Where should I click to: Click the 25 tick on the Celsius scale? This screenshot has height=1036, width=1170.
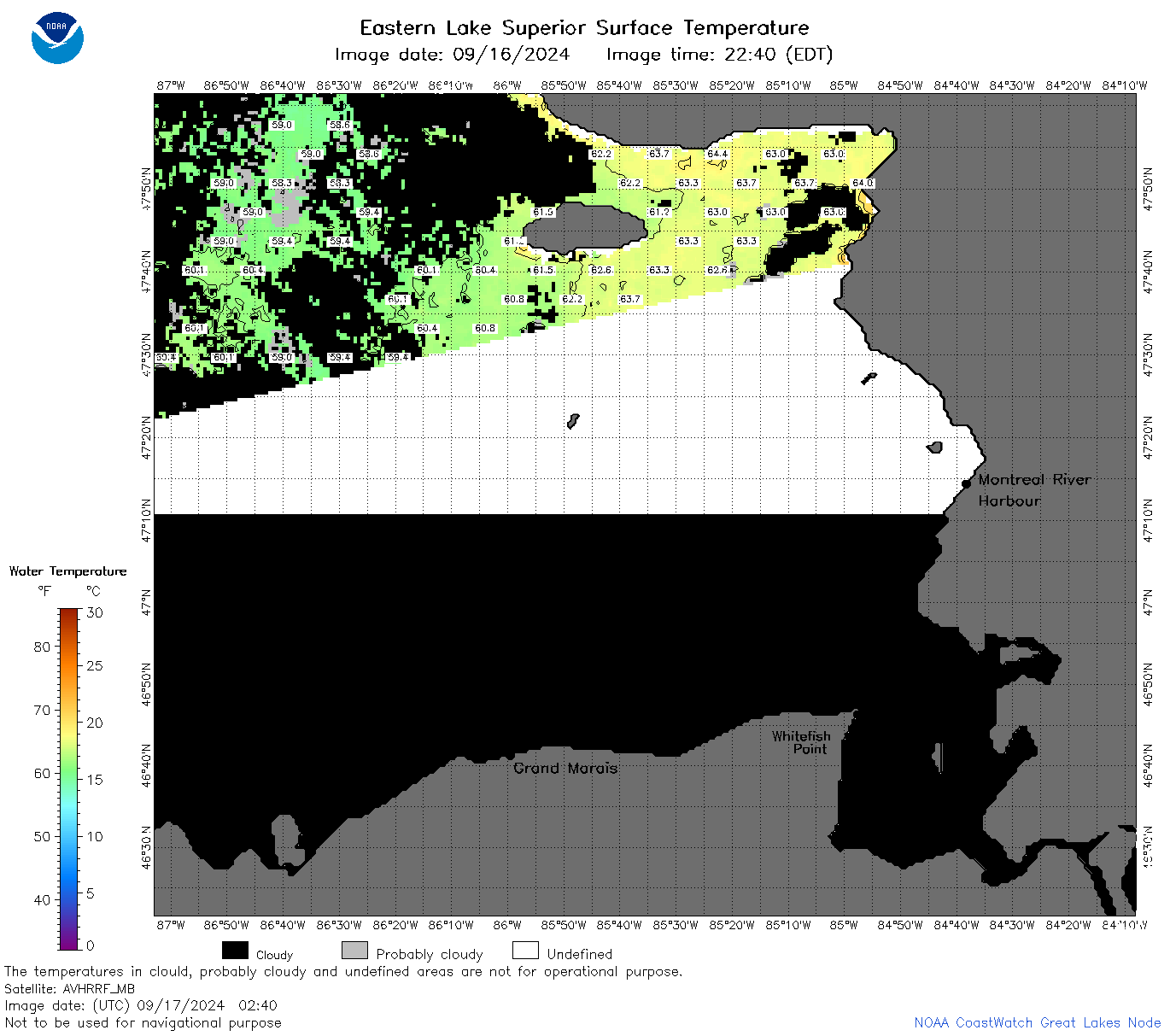(95, 665)
